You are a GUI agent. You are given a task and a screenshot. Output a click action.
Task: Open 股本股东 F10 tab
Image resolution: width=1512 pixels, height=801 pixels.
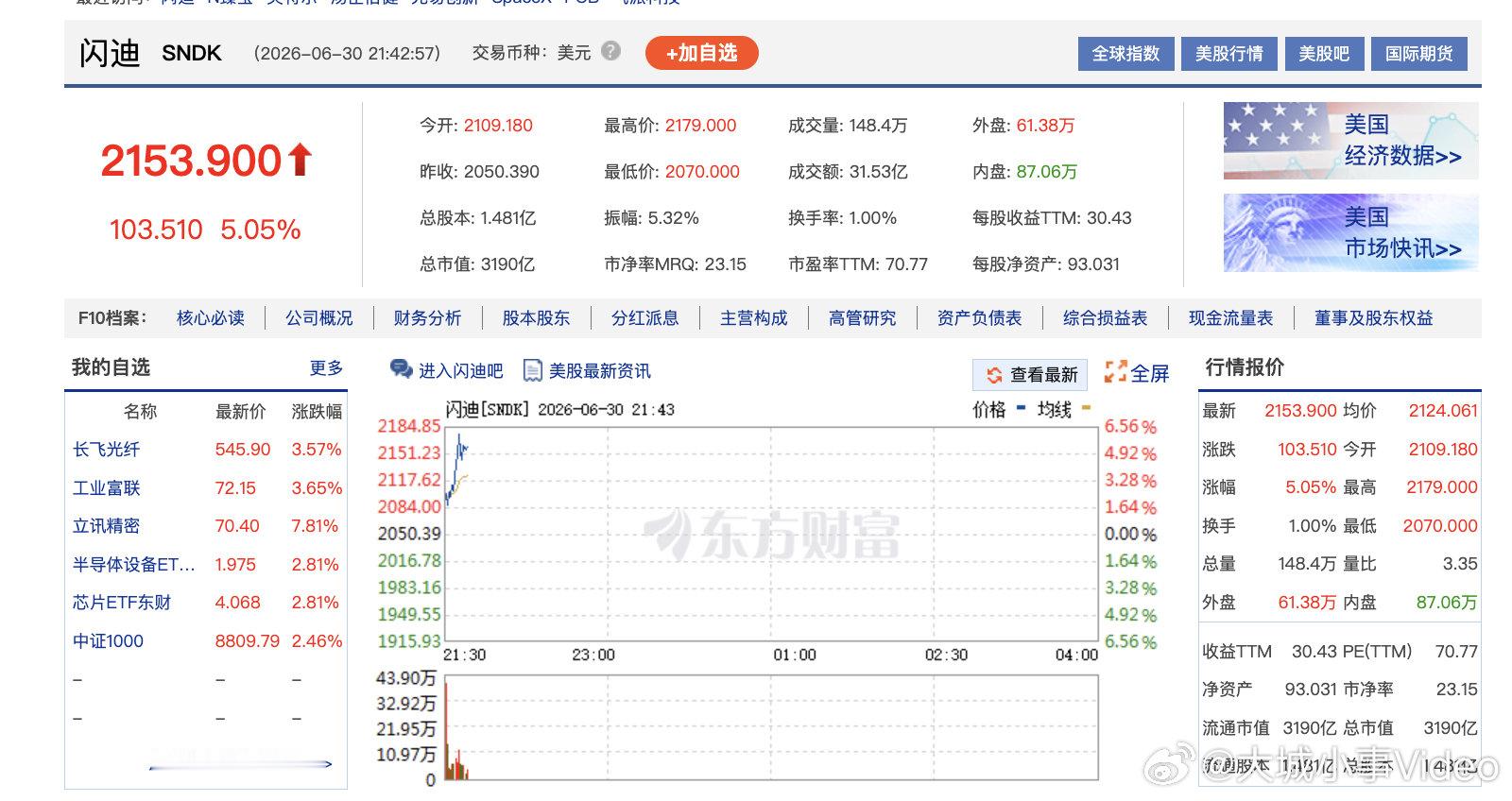pos(536,318)
